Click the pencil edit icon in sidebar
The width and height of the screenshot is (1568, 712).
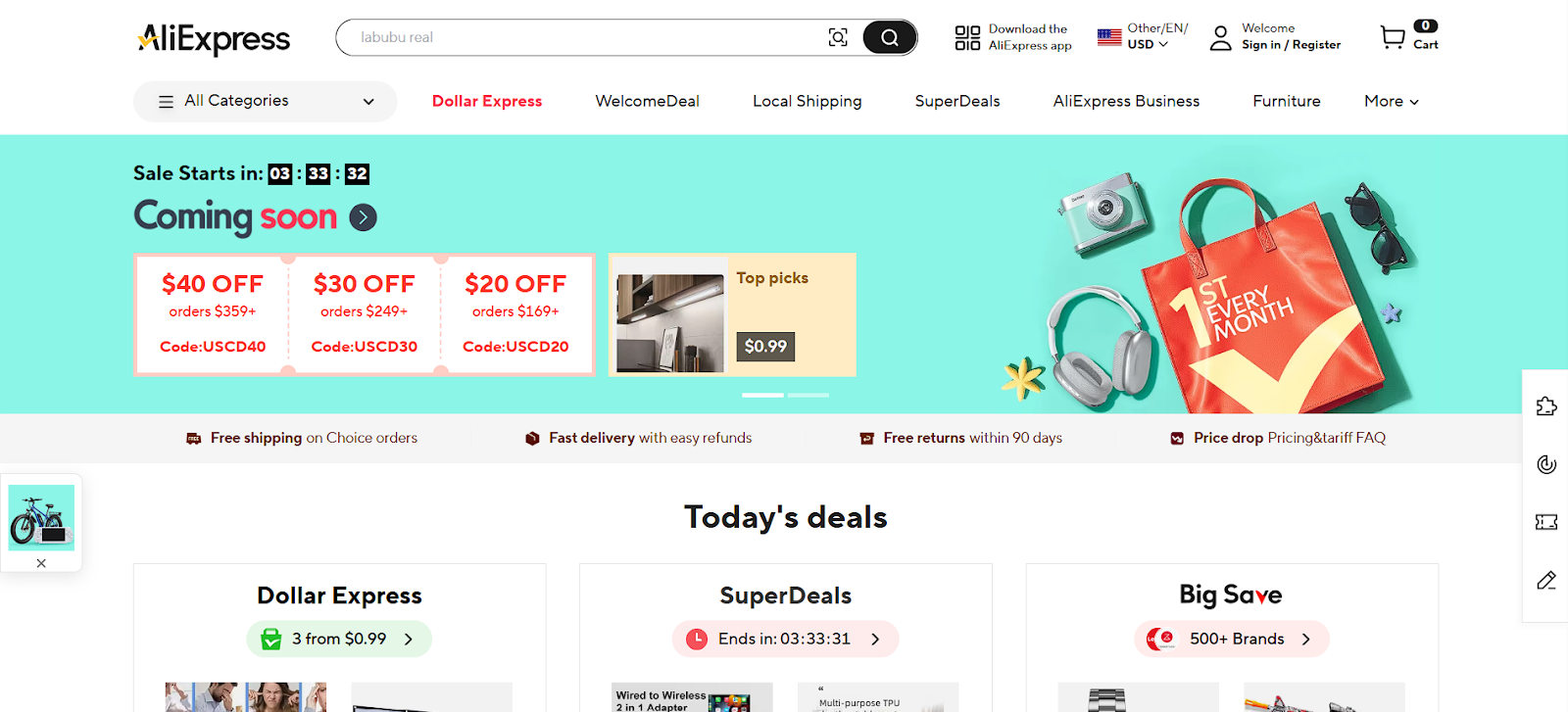[x=1546, y=581]
